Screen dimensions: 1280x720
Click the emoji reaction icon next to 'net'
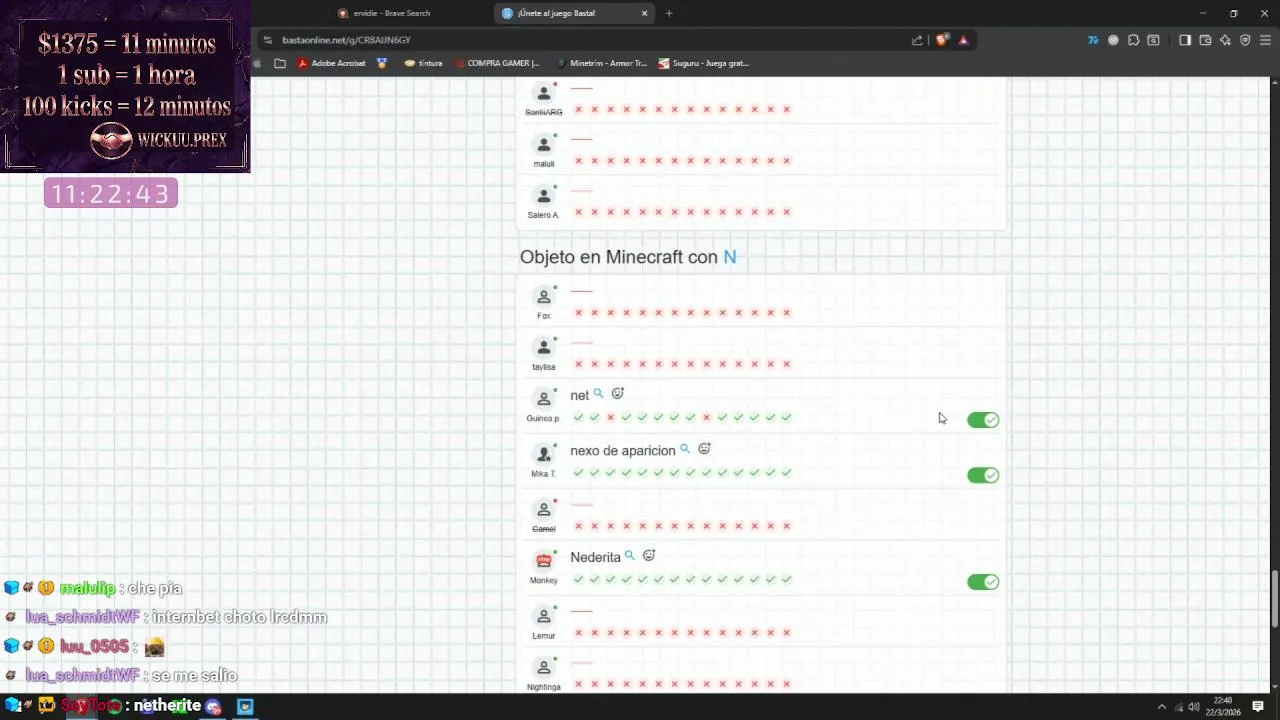(x=617, y=394)
